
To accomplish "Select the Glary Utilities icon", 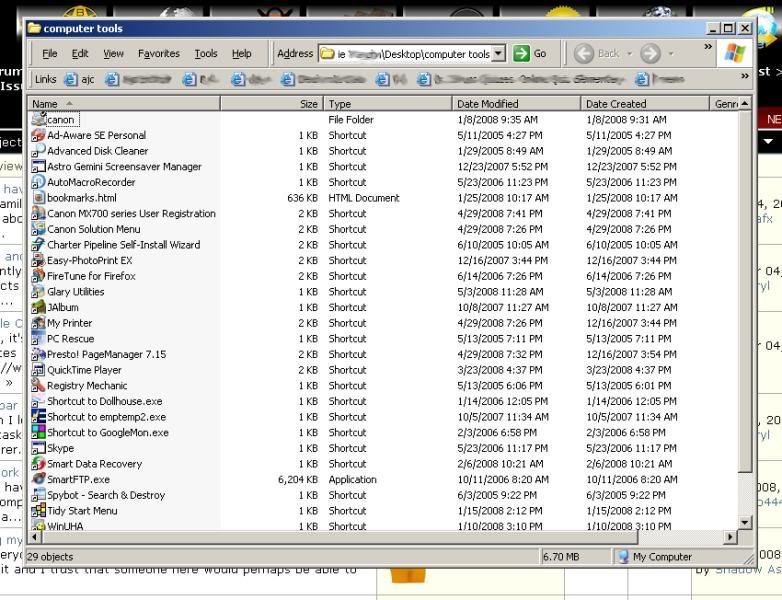I will coord(38,291).
